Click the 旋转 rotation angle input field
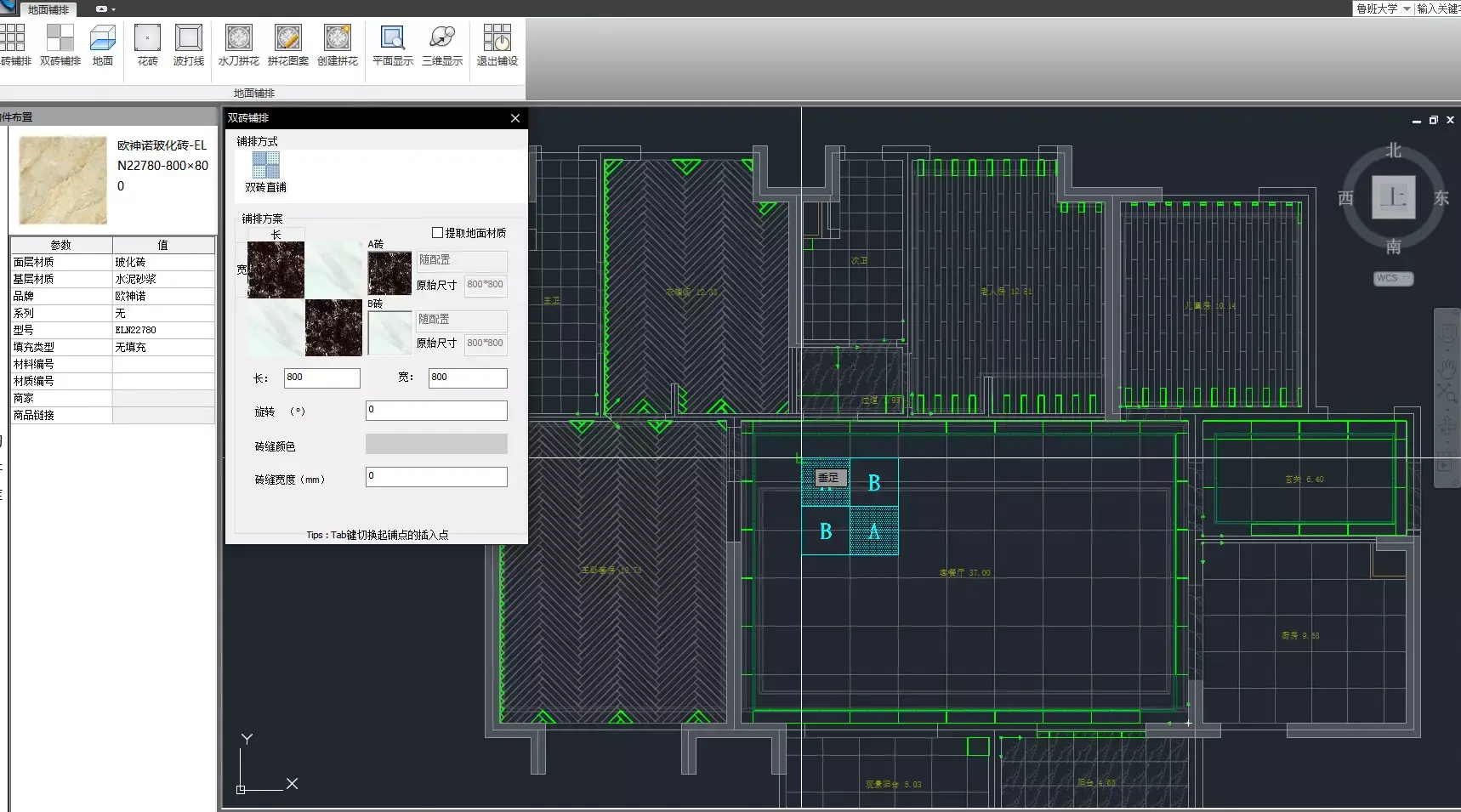Image resolution: width=1461 pixels, height=812 pixels. [436, 411]
